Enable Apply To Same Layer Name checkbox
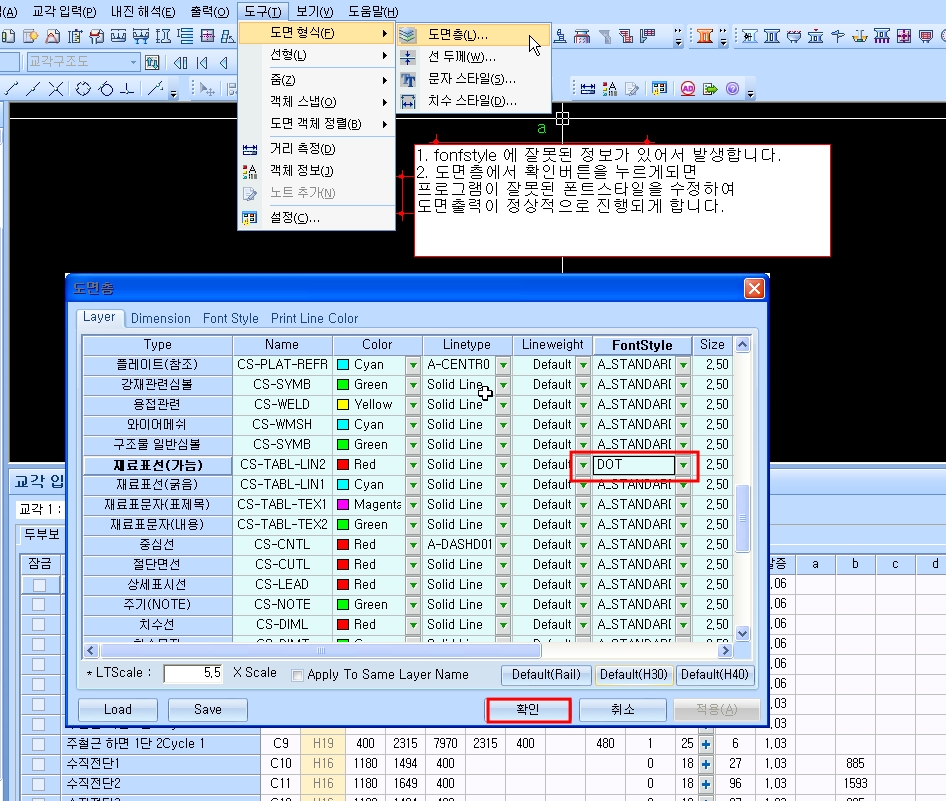The image size is (946, 801). (297, 675)
